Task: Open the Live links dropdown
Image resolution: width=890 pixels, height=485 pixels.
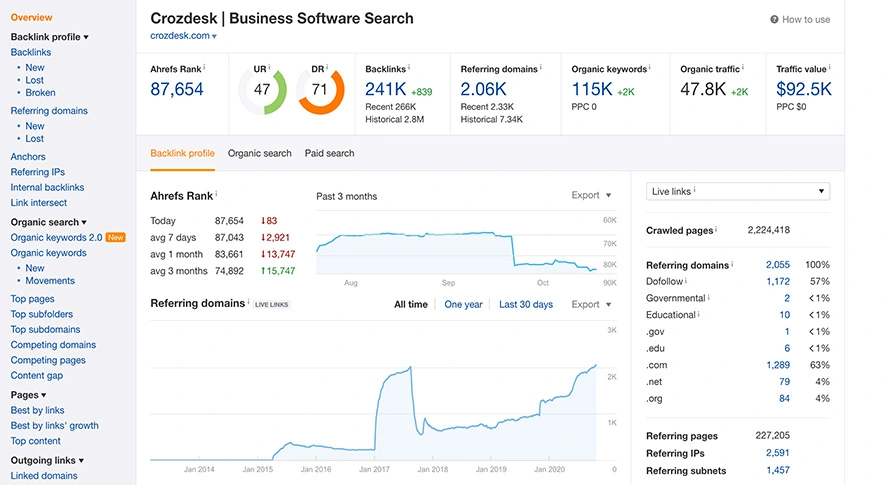Action: [737, 191]
